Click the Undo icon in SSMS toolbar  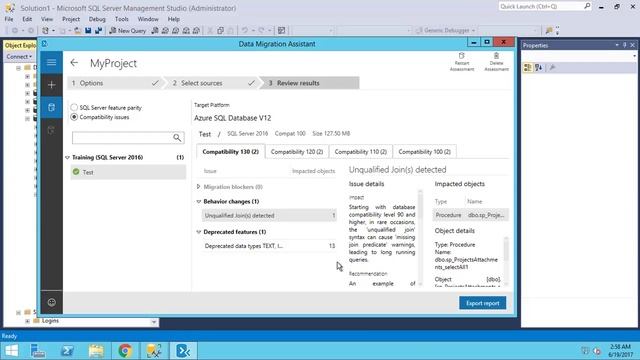coord(244,31)
